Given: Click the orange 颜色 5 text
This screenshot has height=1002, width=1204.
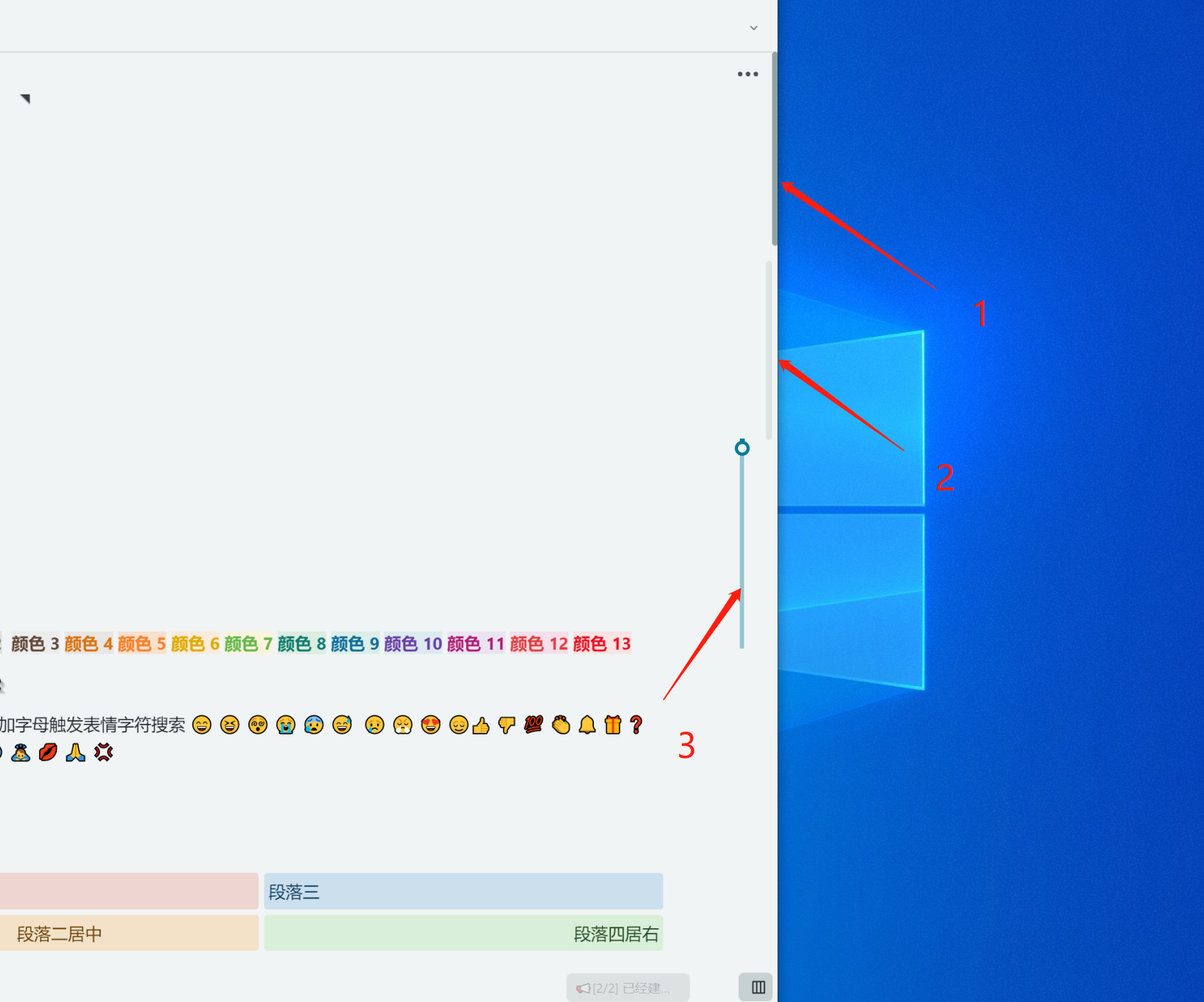Looking at the screenshot, I should tap(142, 644).
